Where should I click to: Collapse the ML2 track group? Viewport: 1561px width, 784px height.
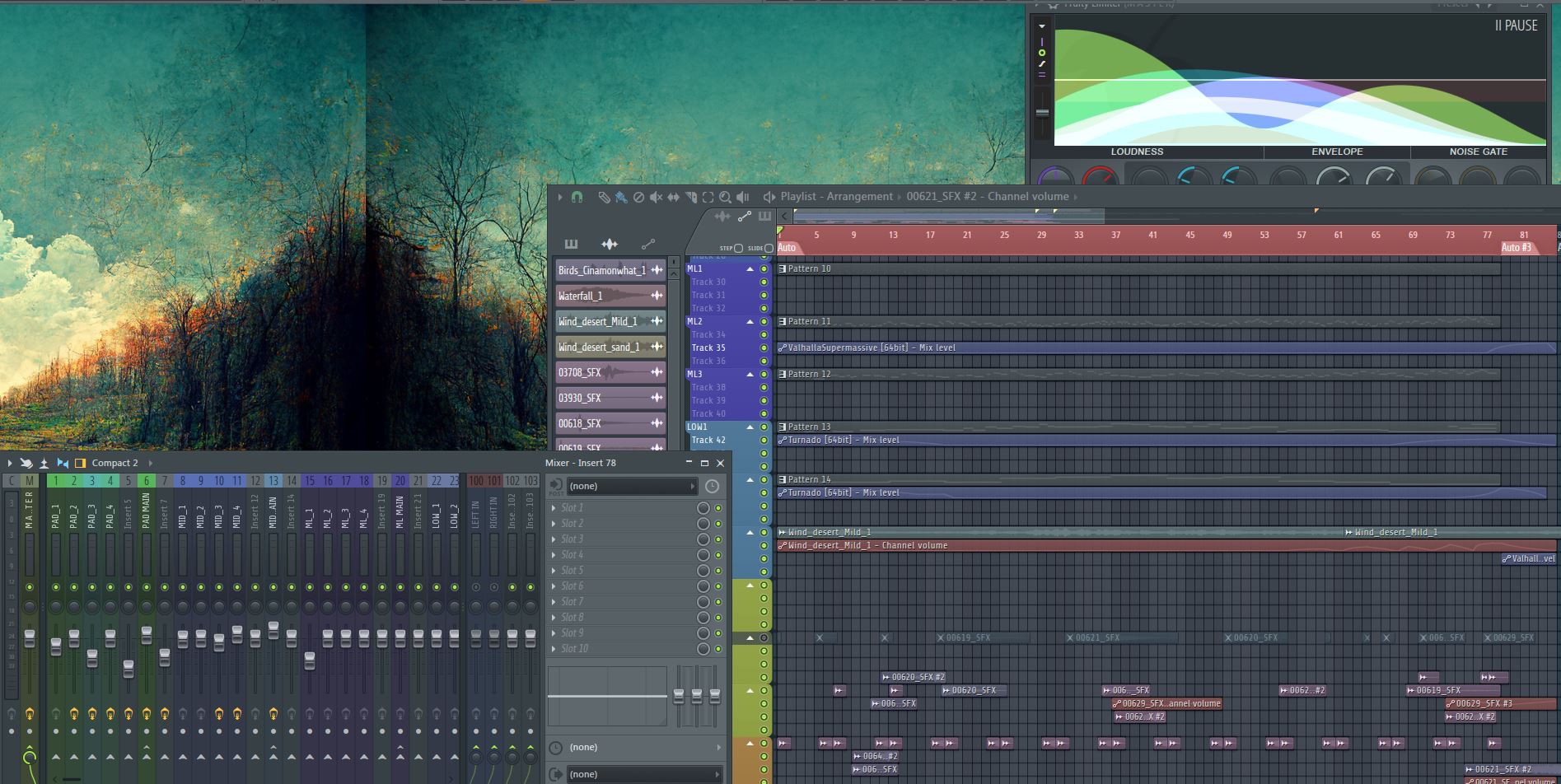[750, 322]
